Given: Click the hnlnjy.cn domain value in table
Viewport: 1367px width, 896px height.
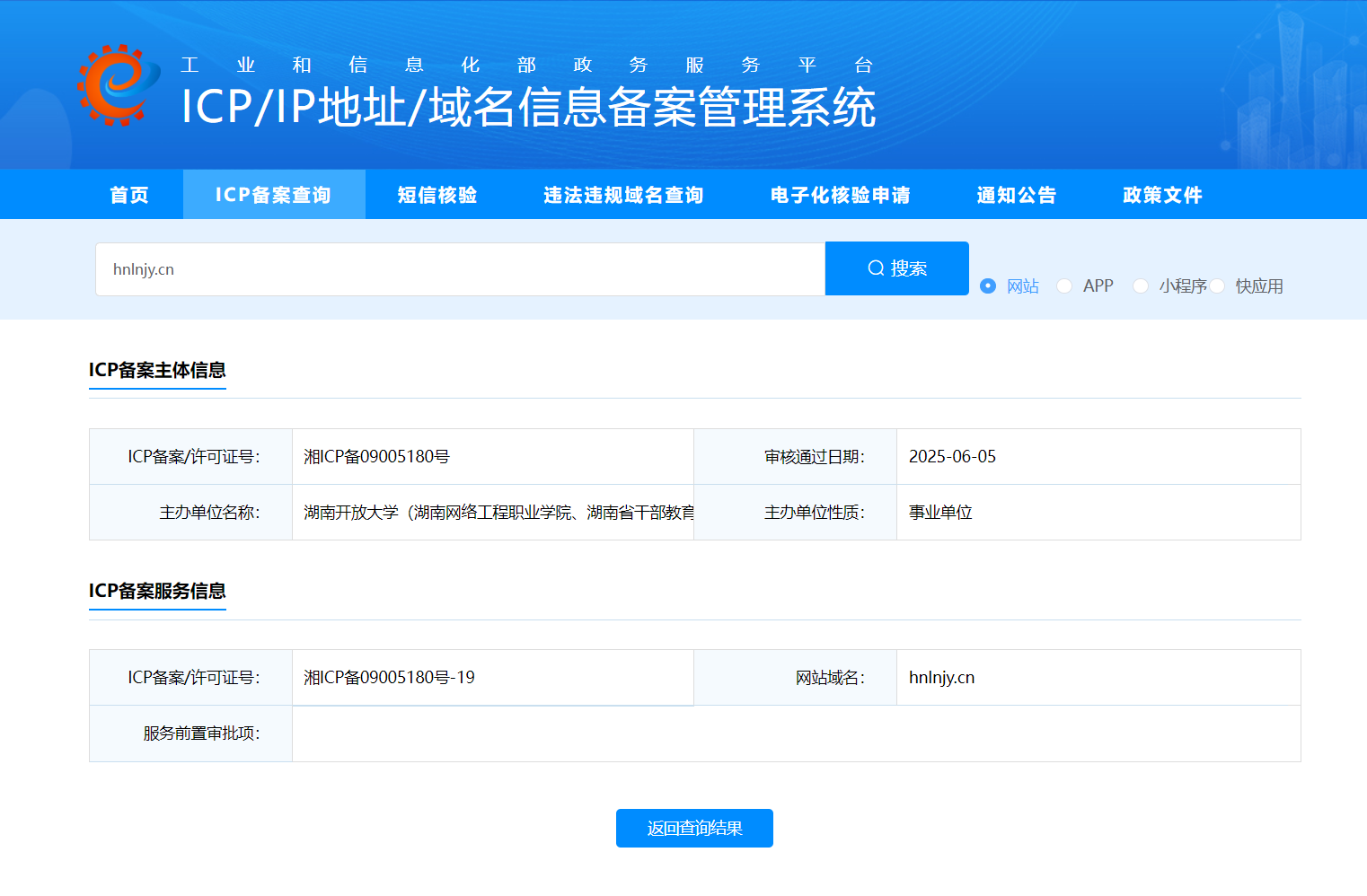Looking at the screenshot, I should click(x=941, y=678).
